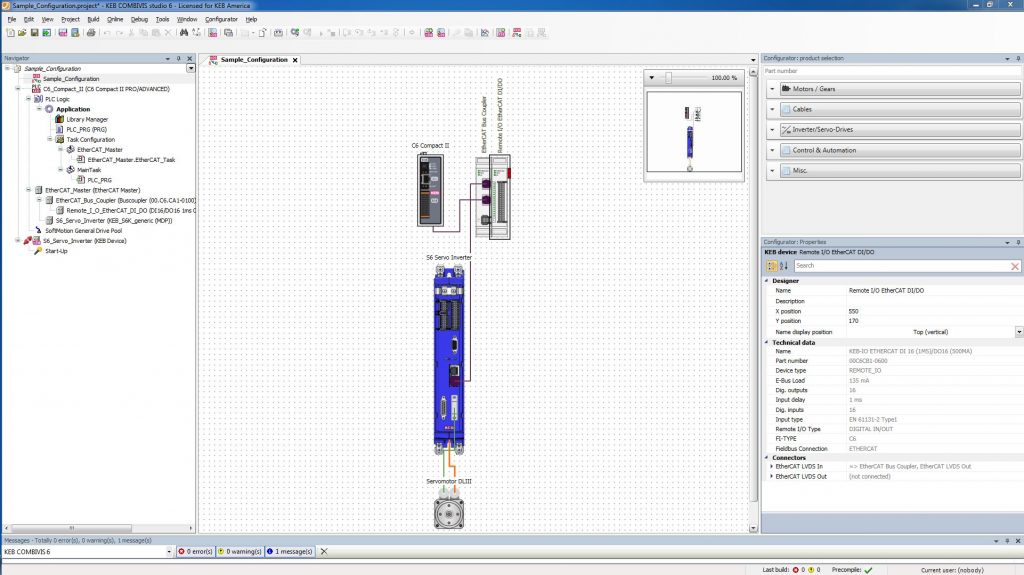Image resolution: width=1024 pixels, height=575 pixels.
Task: Select the S6 Servo Inverter device in canvas
Action: pos(449,360)
